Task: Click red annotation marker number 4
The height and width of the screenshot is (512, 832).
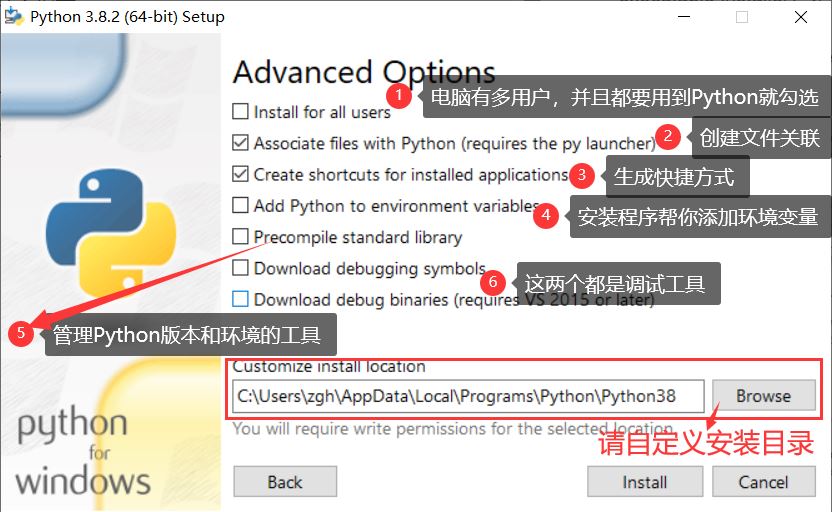Action: coord(546,215)
